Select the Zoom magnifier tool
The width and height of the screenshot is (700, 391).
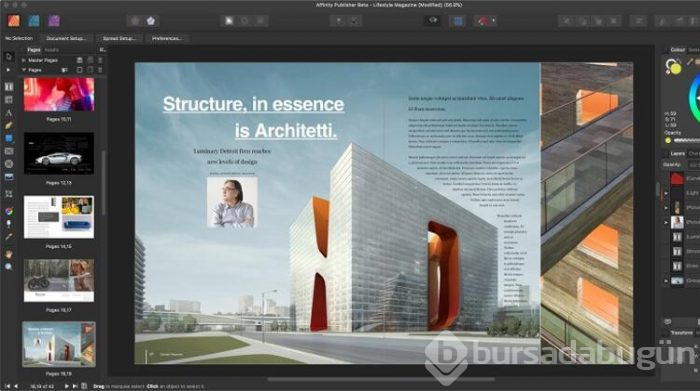[8, 267]
